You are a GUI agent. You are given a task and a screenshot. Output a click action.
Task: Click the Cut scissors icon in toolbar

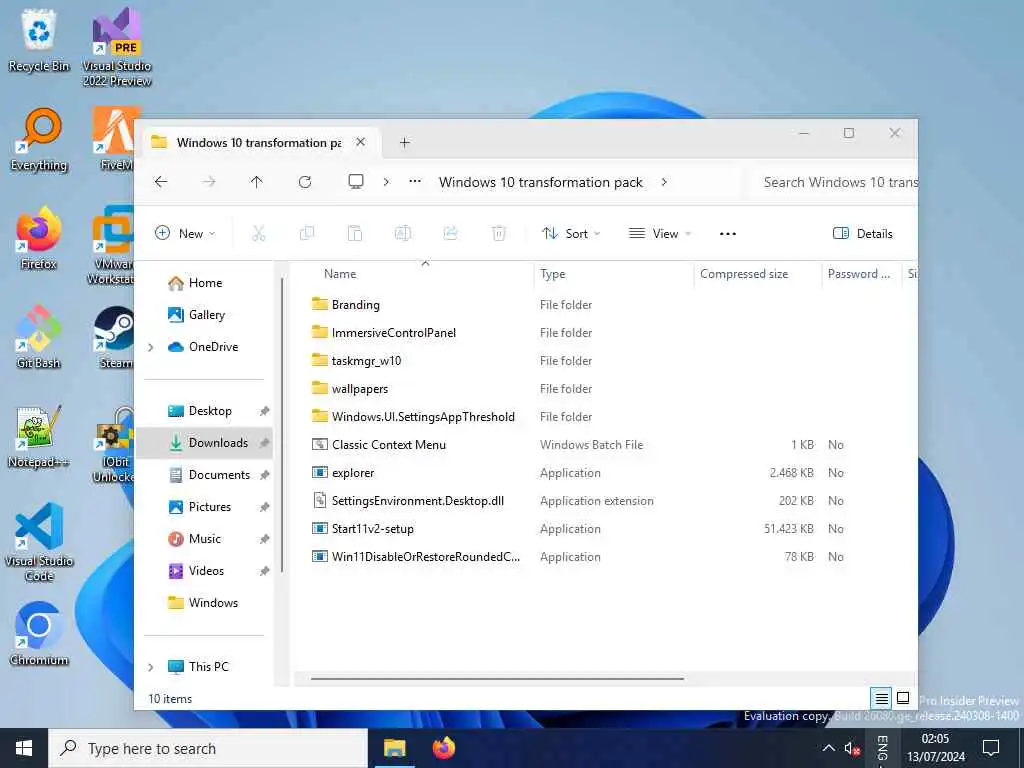coord(259,233)
